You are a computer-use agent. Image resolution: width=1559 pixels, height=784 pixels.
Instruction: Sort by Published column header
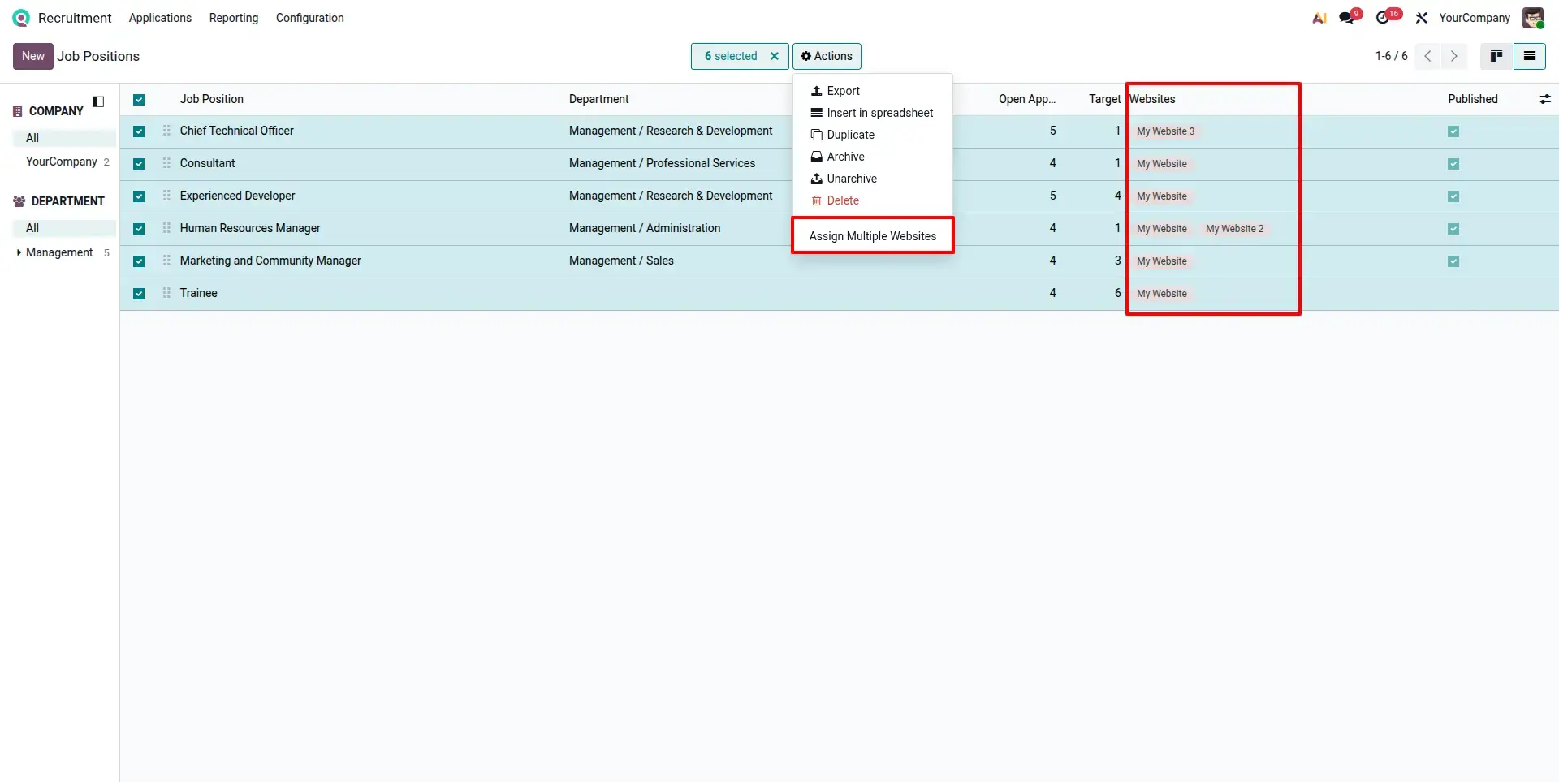point(1473,99)
